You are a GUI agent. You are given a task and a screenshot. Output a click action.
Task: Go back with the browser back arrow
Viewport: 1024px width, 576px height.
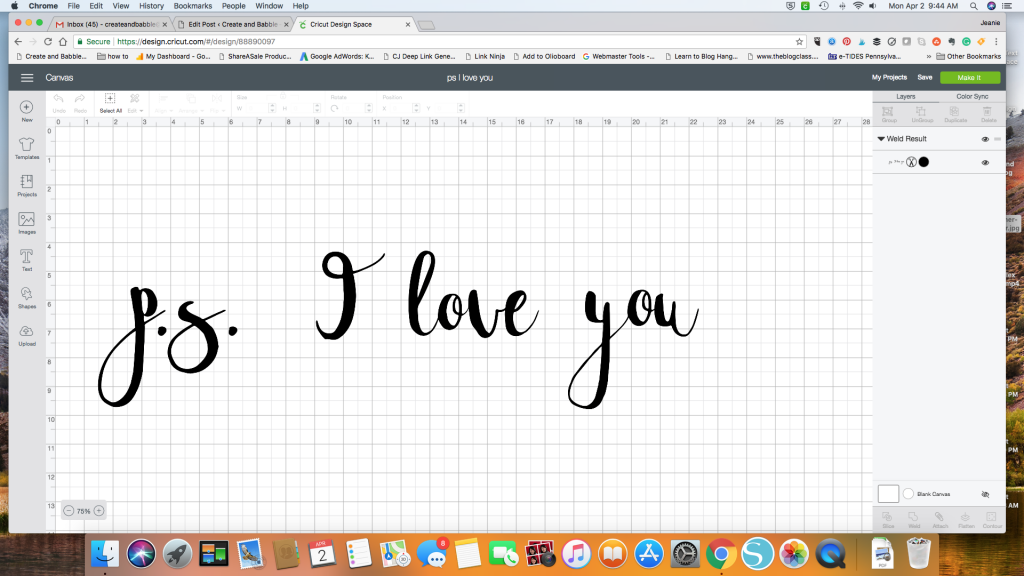18,41
